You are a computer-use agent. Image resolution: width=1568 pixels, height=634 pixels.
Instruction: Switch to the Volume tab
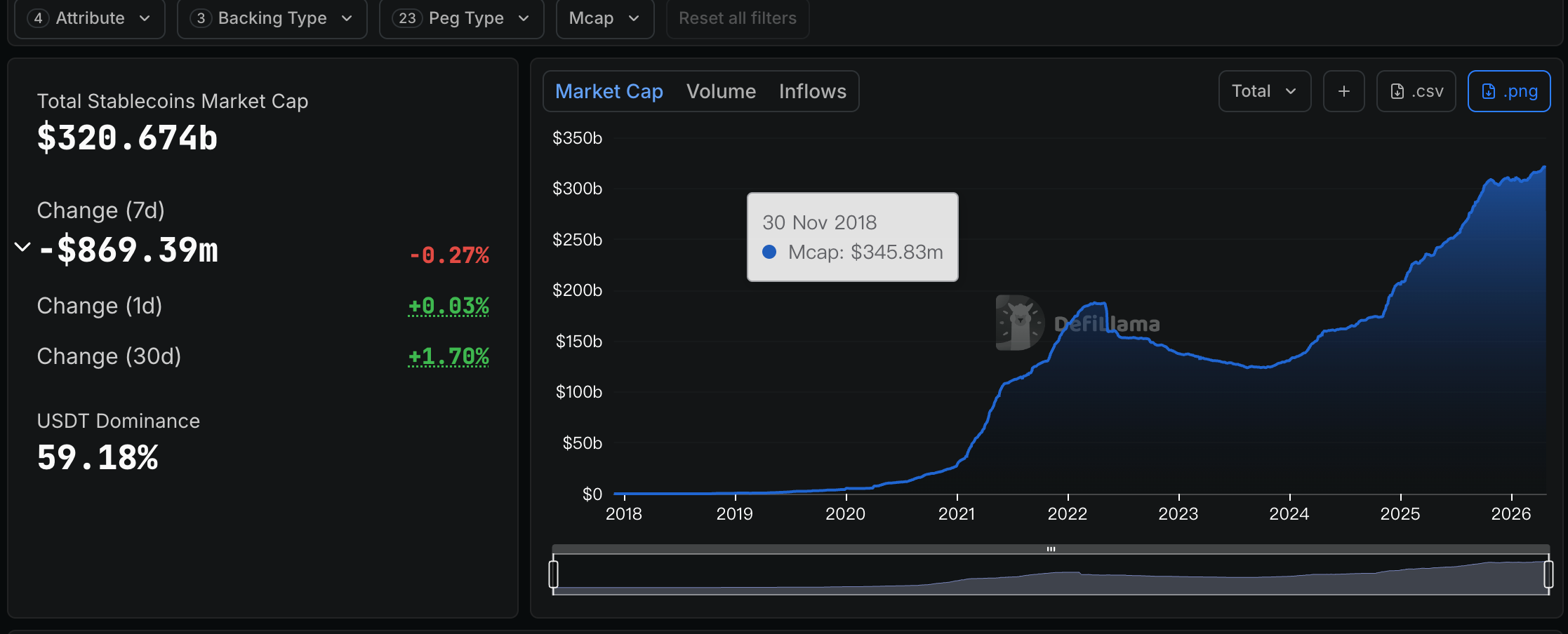click(721, 91)
